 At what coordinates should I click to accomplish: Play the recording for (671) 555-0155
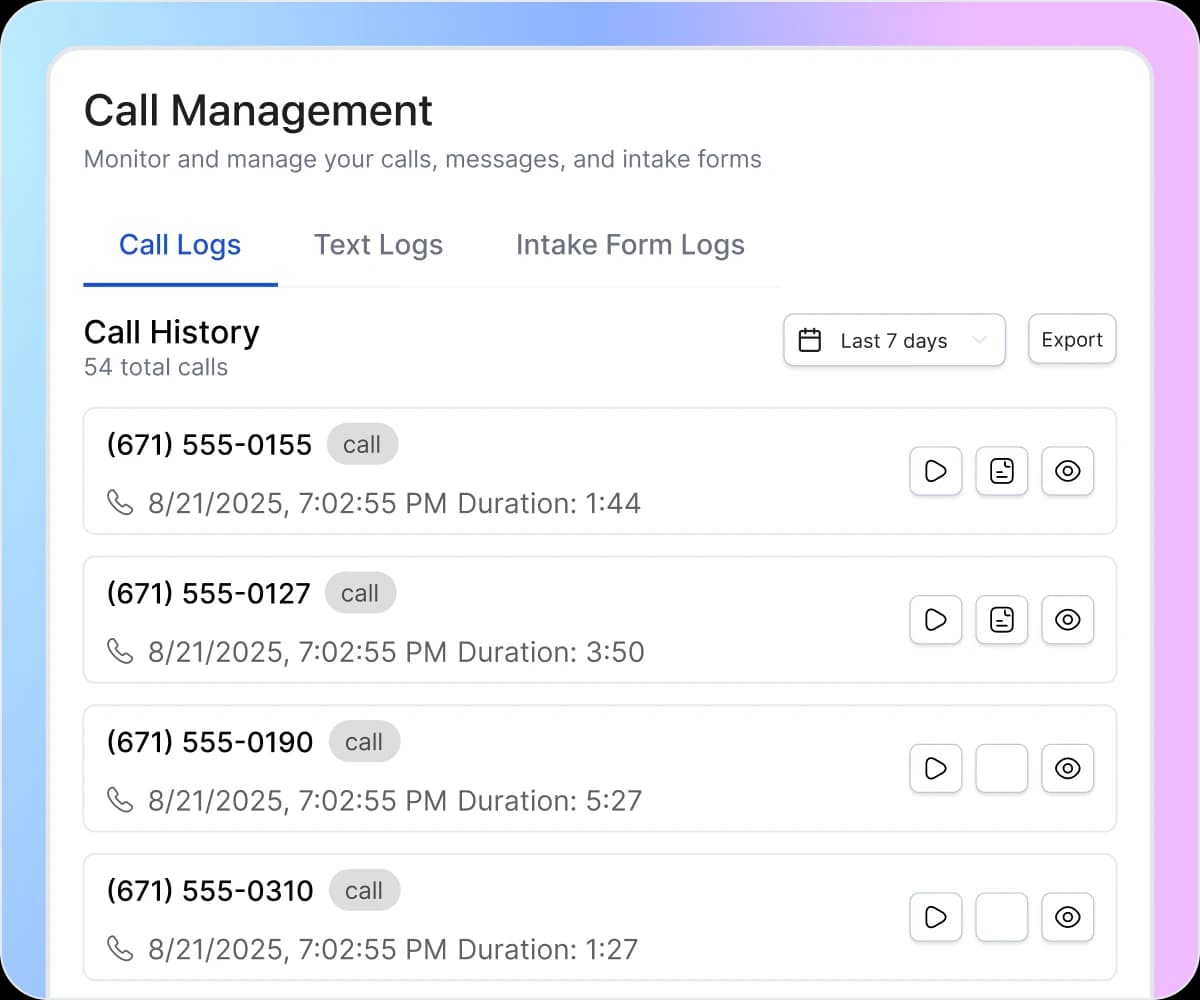(x=935, y=471)
